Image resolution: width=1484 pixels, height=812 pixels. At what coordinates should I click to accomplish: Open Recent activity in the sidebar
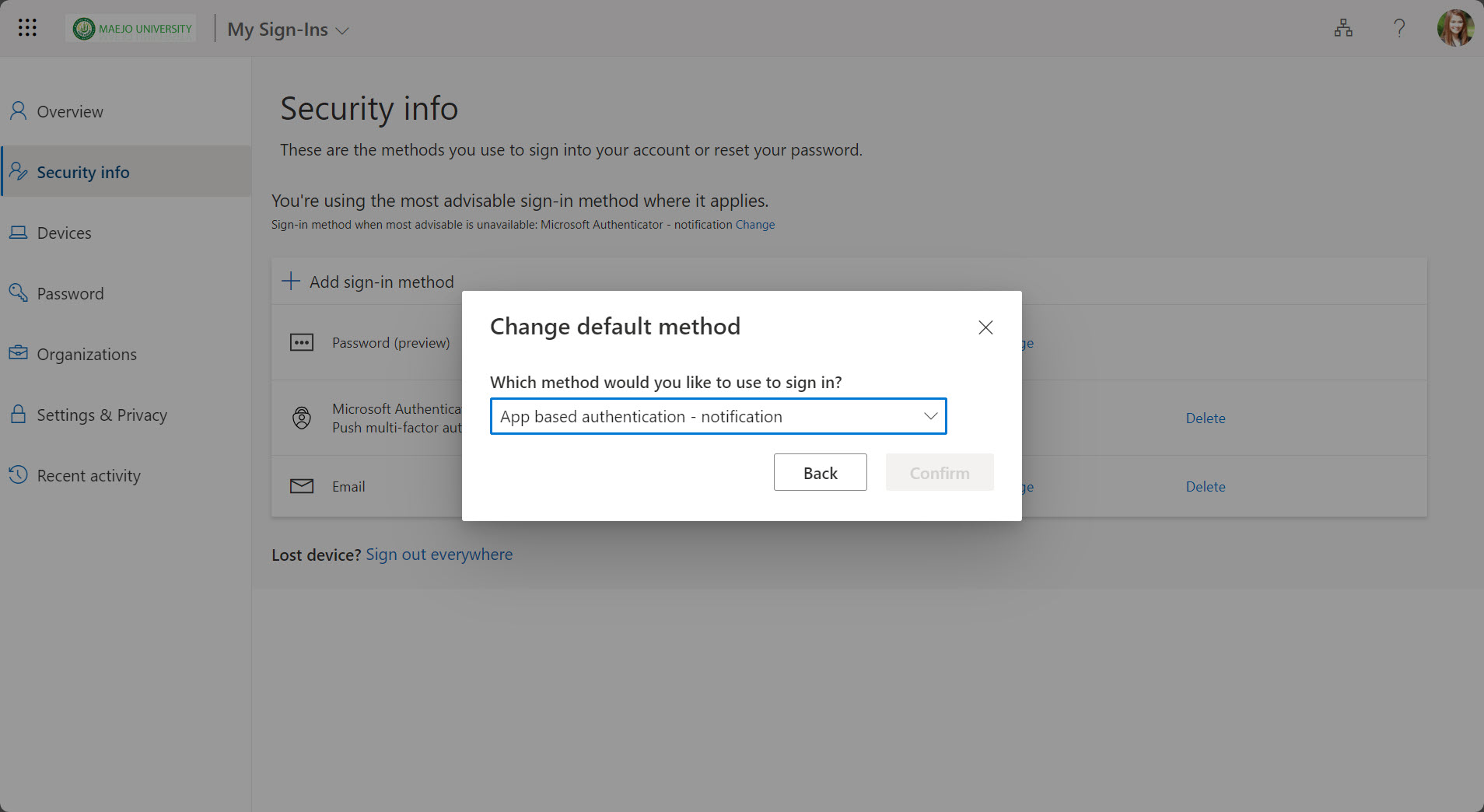(89, 476)
